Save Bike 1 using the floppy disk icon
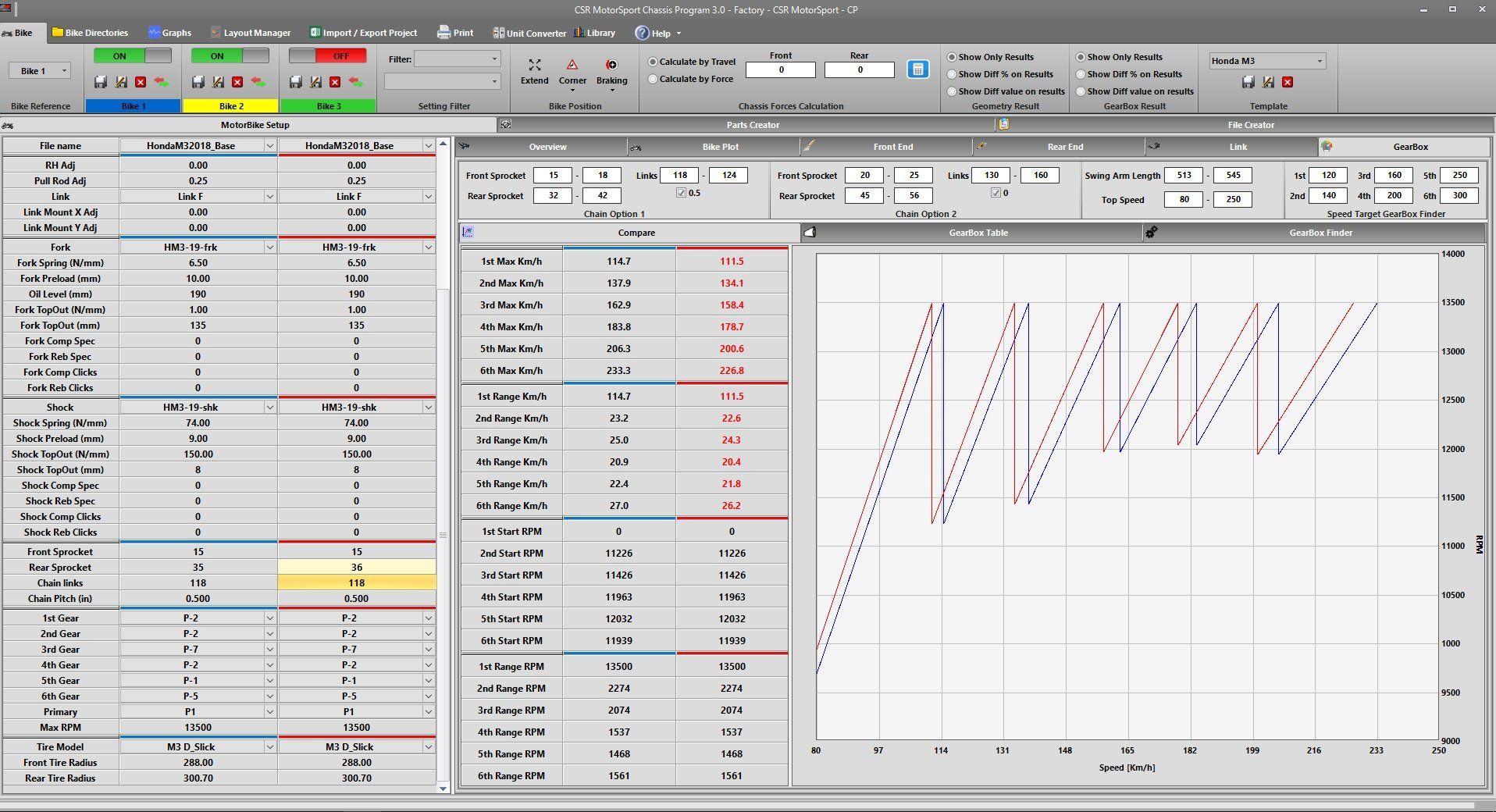The width and height of the screenshot is (1496, 812). pos(101,82)
